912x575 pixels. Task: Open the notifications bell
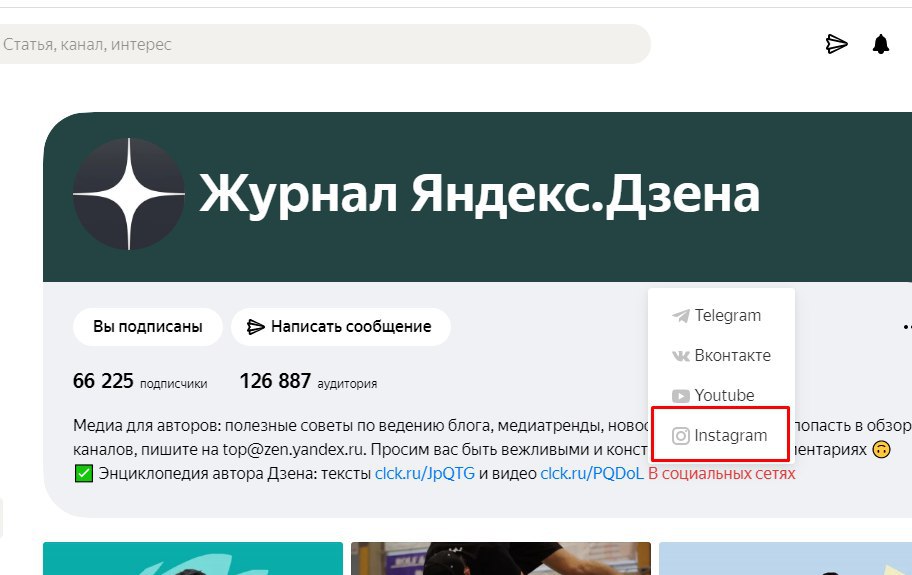click(x=881, y=44)
